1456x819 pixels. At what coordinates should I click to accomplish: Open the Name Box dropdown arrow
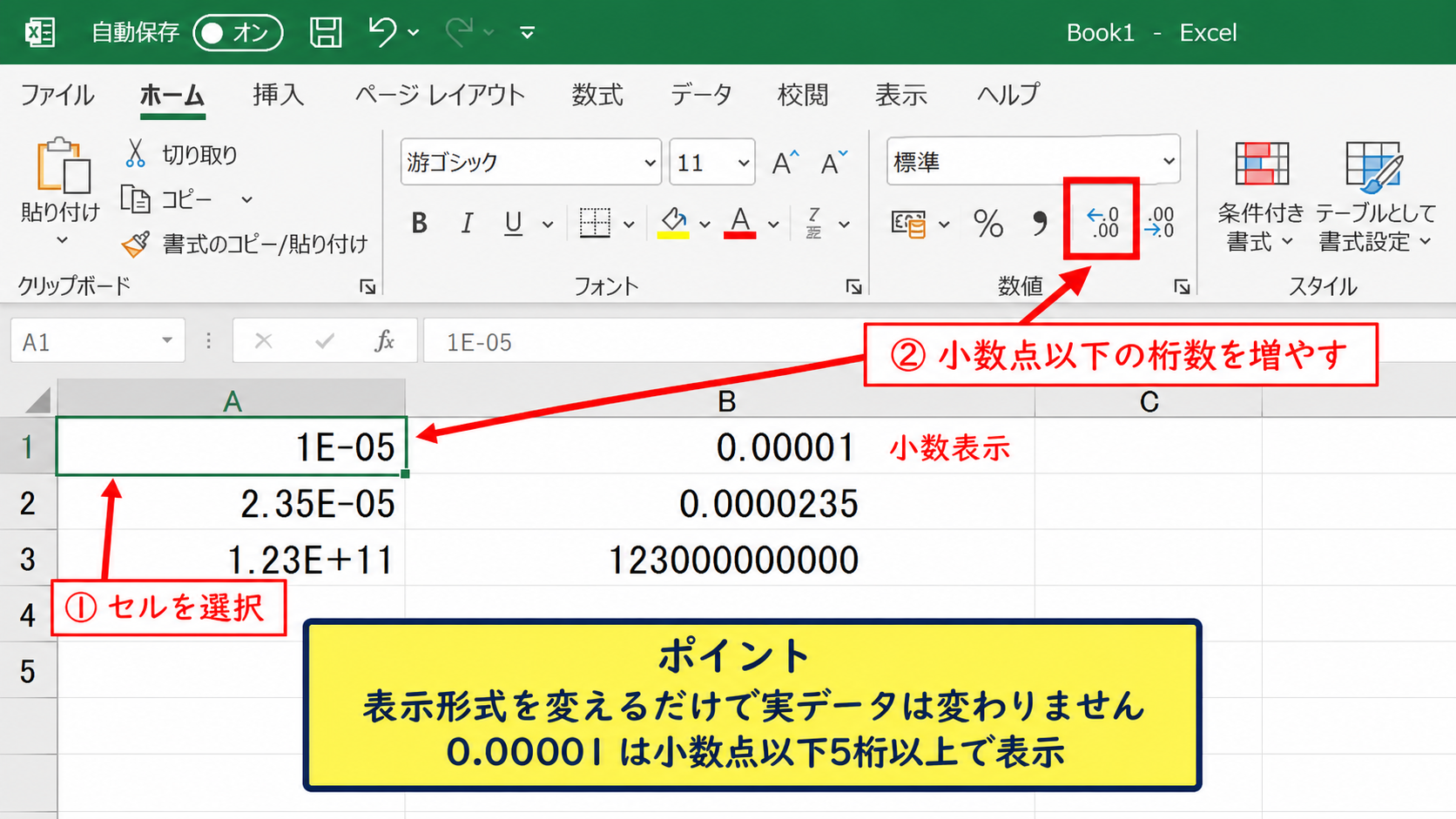[x=166, y=341]
